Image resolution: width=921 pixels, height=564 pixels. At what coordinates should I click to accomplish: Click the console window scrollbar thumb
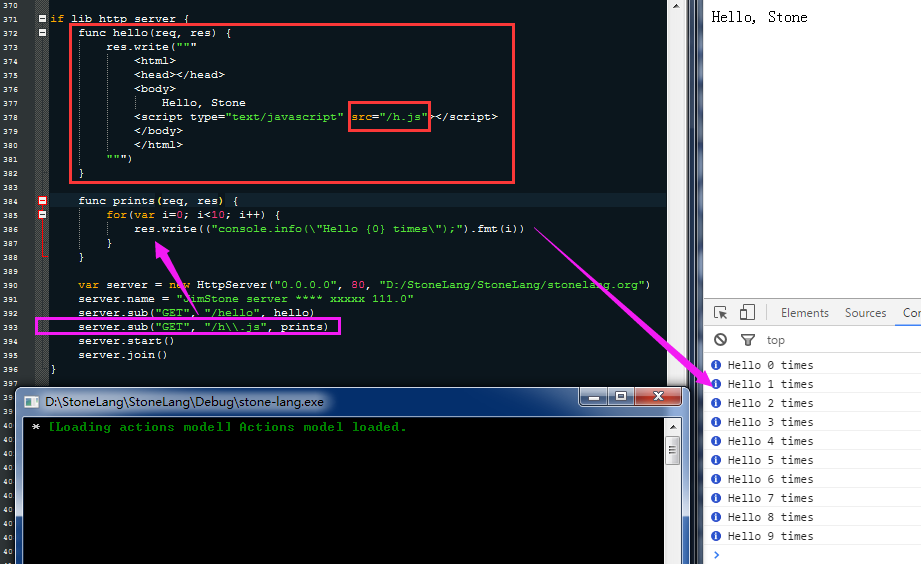tap(673, 451)
